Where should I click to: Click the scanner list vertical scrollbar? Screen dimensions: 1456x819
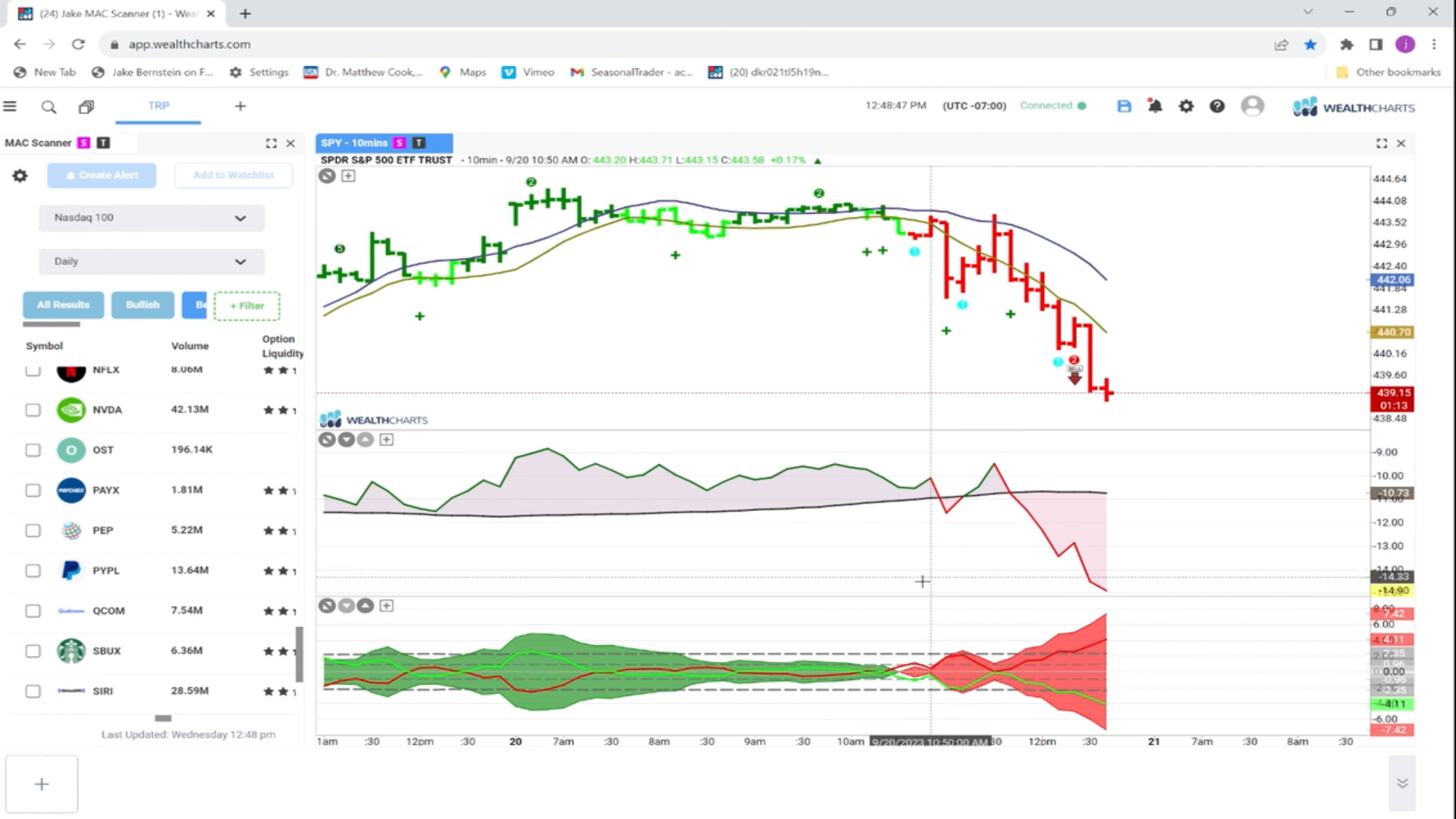pyautogui.click(x=300, y=654)
